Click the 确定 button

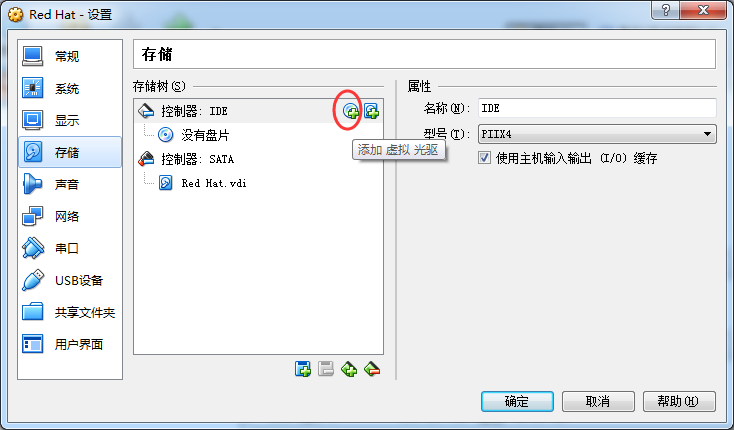point(517,401)
